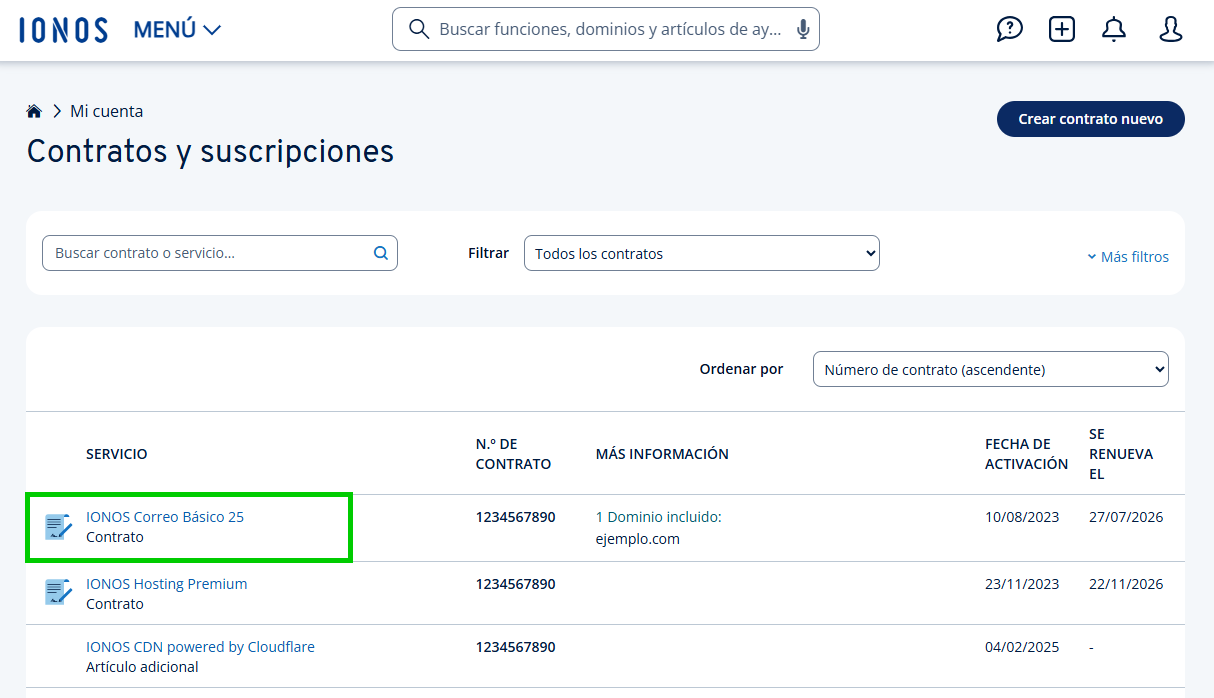Open the Mi cuenta breadcrumb link
The height and width of the screenshot is (698, 1214).
106,111
